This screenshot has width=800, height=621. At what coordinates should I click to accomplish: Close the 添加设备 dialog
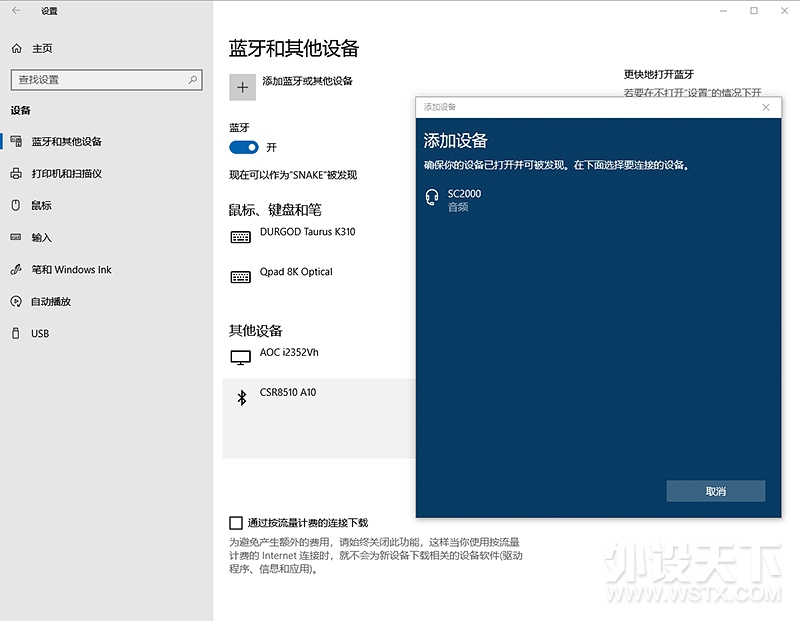click(766, 107)
